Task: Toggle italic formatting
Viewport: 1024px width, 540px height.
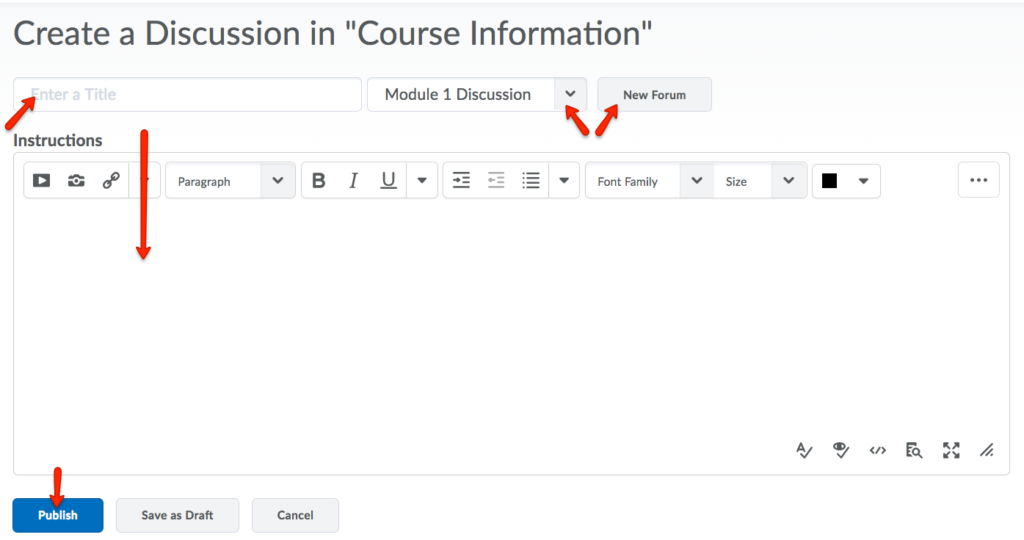Action: tap(353, 181)
